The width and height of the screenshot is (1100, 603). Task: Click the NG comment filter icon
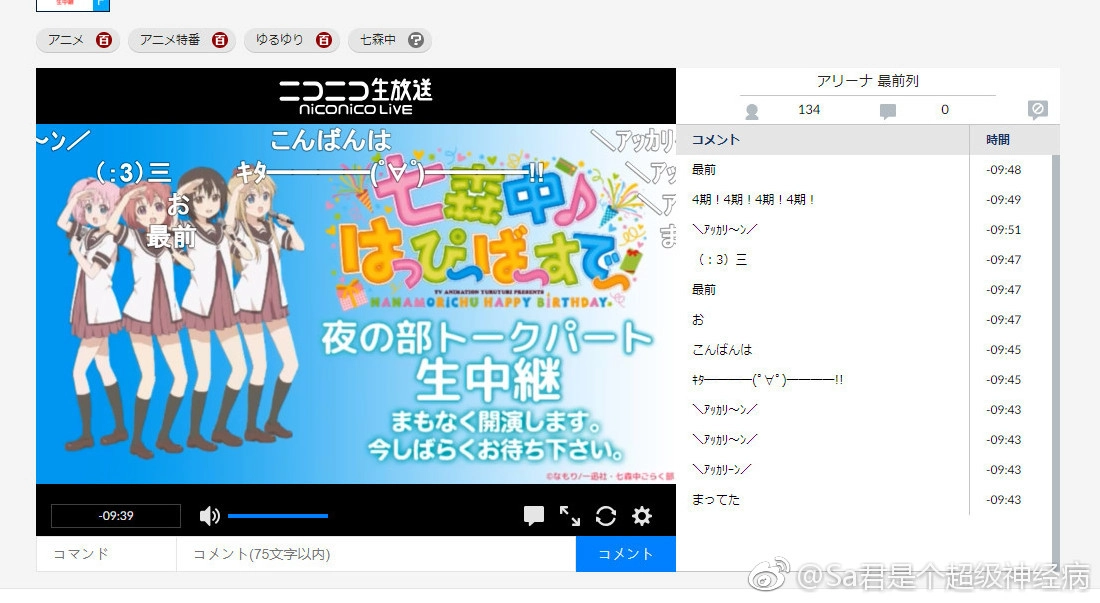[1038, 110]
